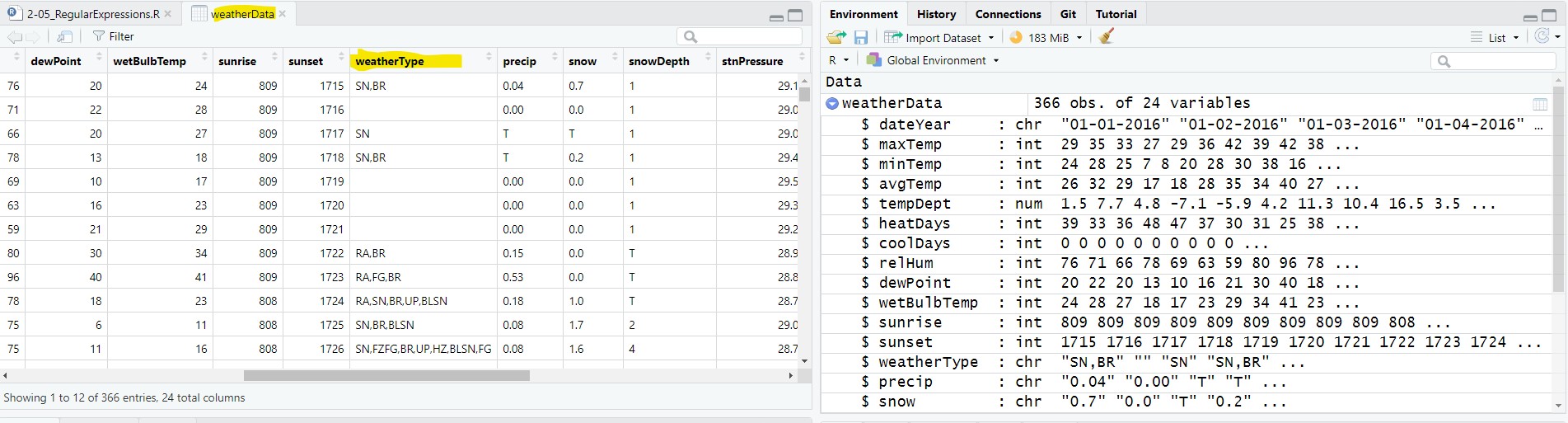Click the go back arrow in data viewer
This screenshot has width=1568, height=423.
(x=15, y=36)
